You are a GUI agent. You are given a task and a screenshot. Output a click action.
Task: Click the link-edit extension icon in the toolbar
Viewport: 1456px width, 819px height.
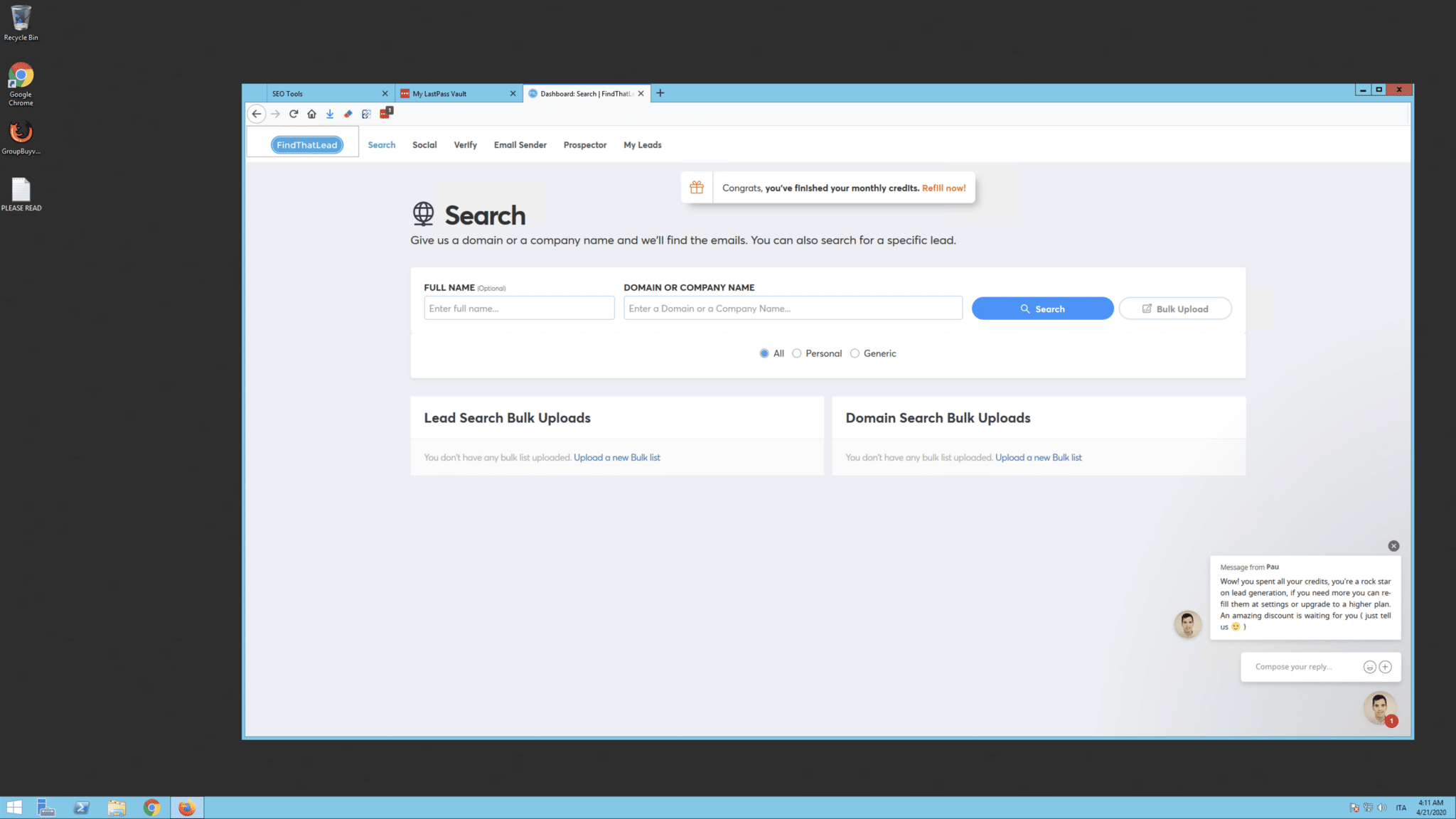click(x=366, y=114)
